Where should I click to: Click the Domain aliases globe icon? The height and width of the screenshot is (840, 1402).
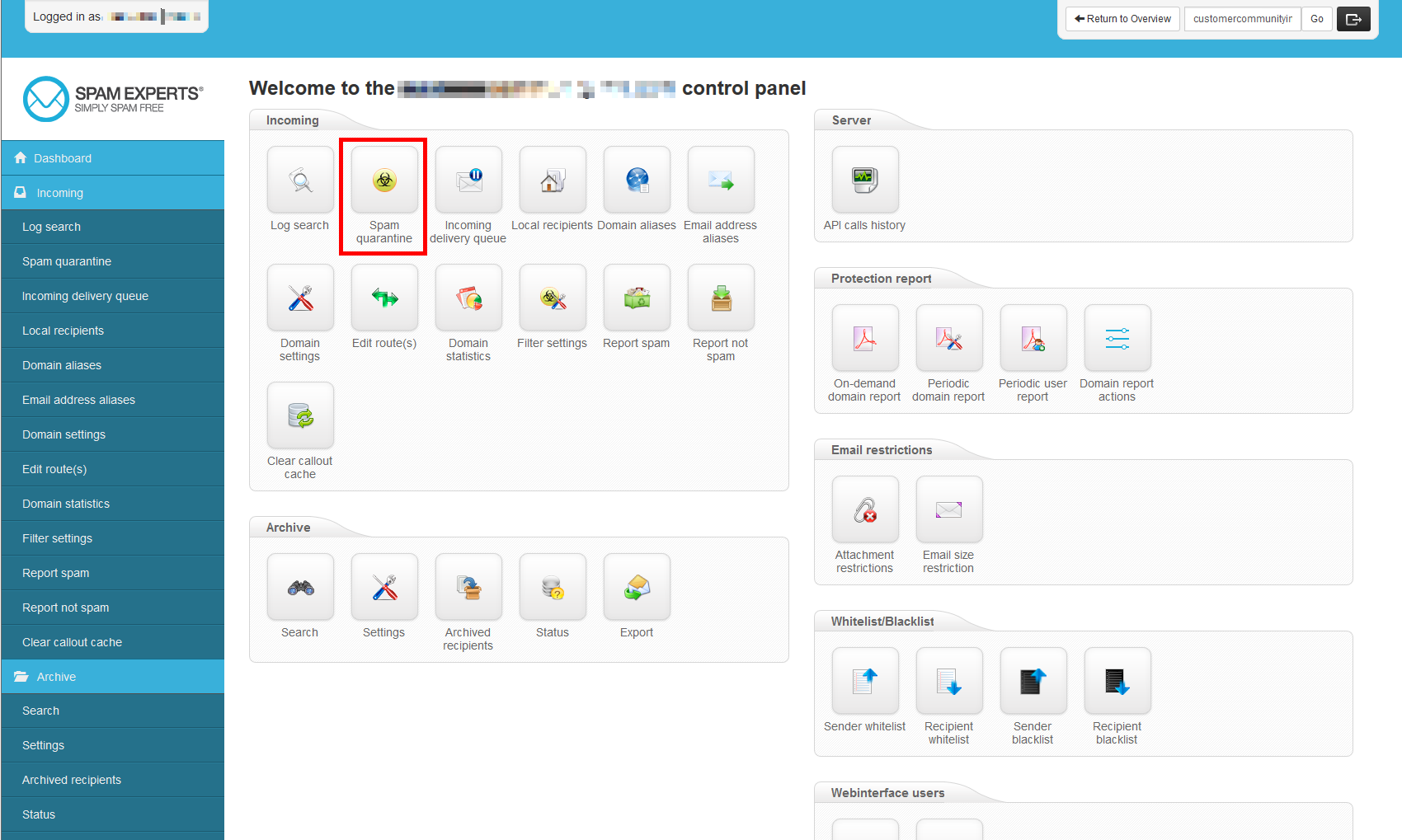pos(636,180)
